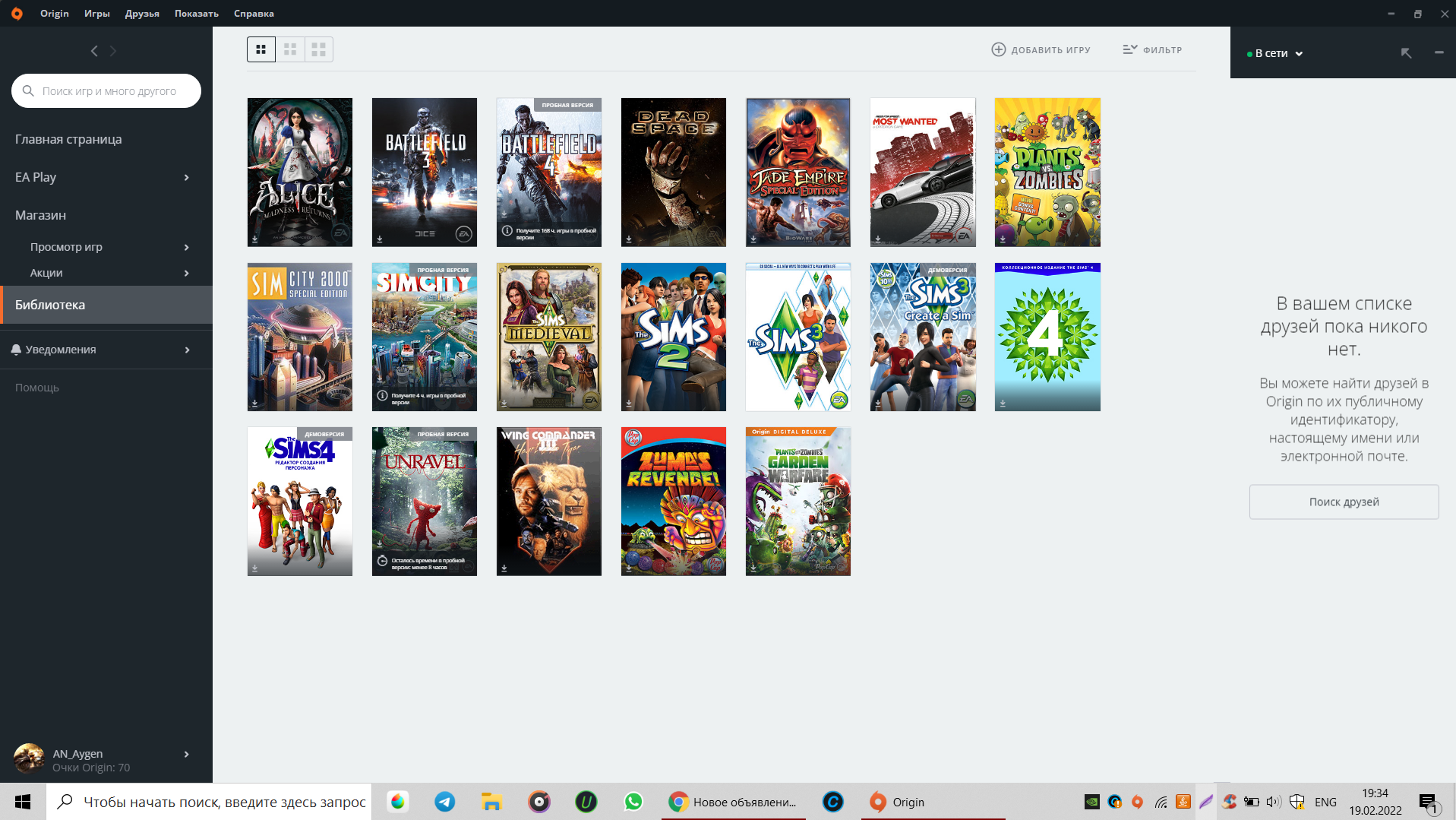1456x820 pixels.
Task: Open Telegram from the taskbar
Action: [x=445, y=802]
